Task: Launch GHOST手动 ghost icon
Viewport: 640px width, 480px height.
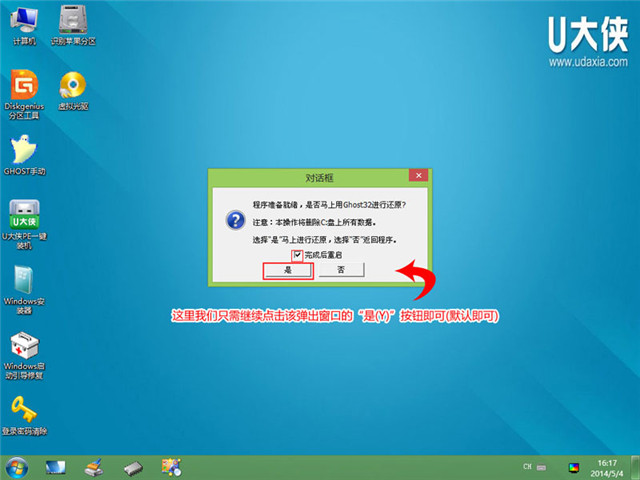Action: [23, 150]
